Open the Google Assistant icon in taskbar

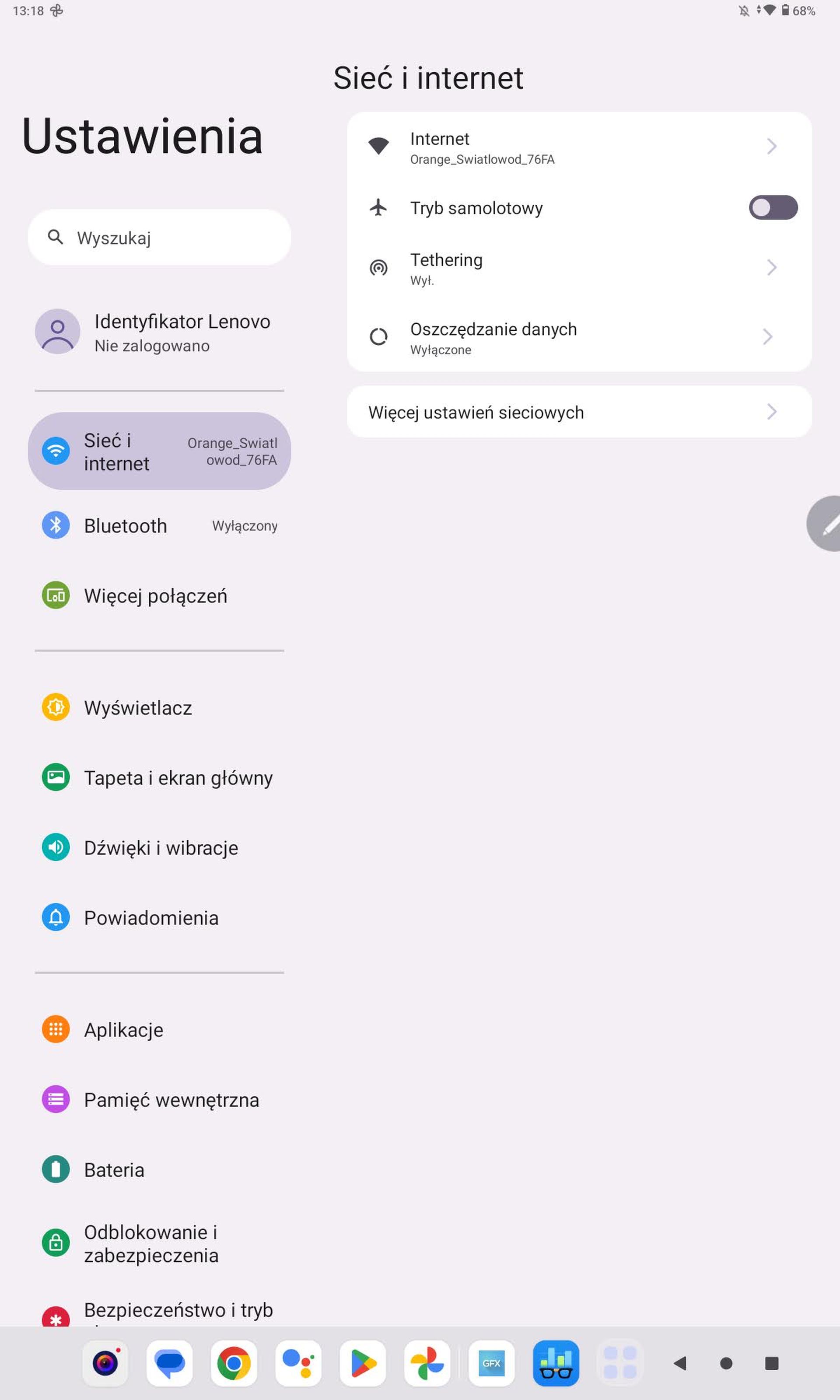[x=298, y=1363]
